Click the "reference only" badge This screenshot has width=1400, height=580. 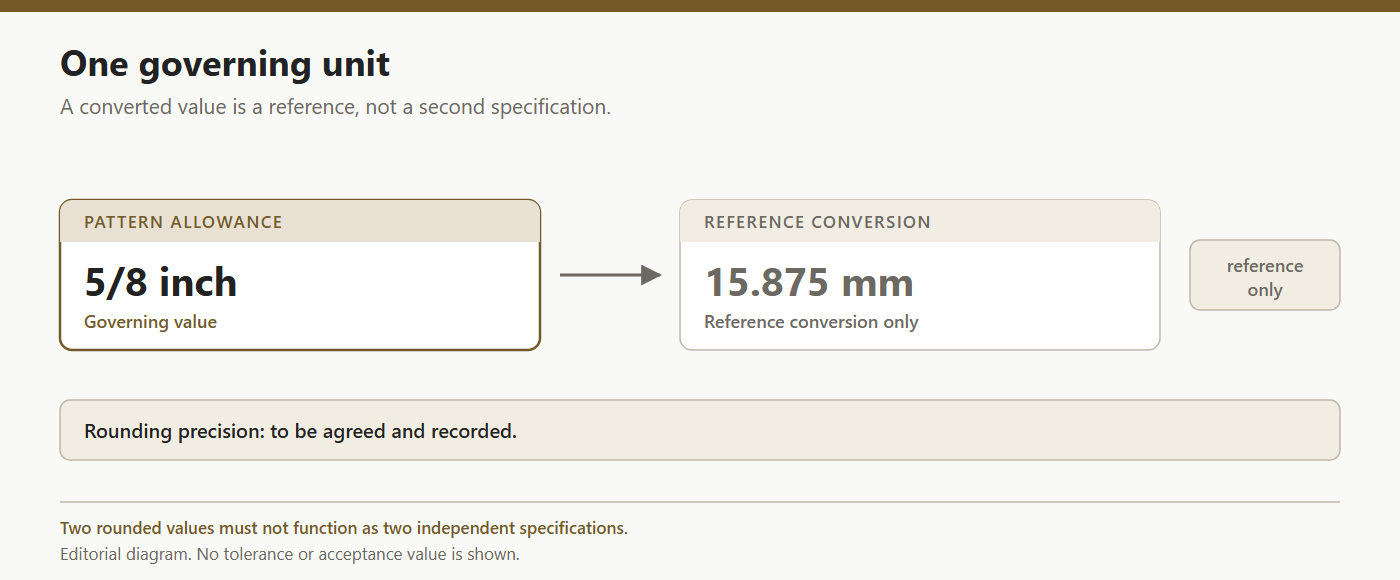click(x=1265, y=275)
